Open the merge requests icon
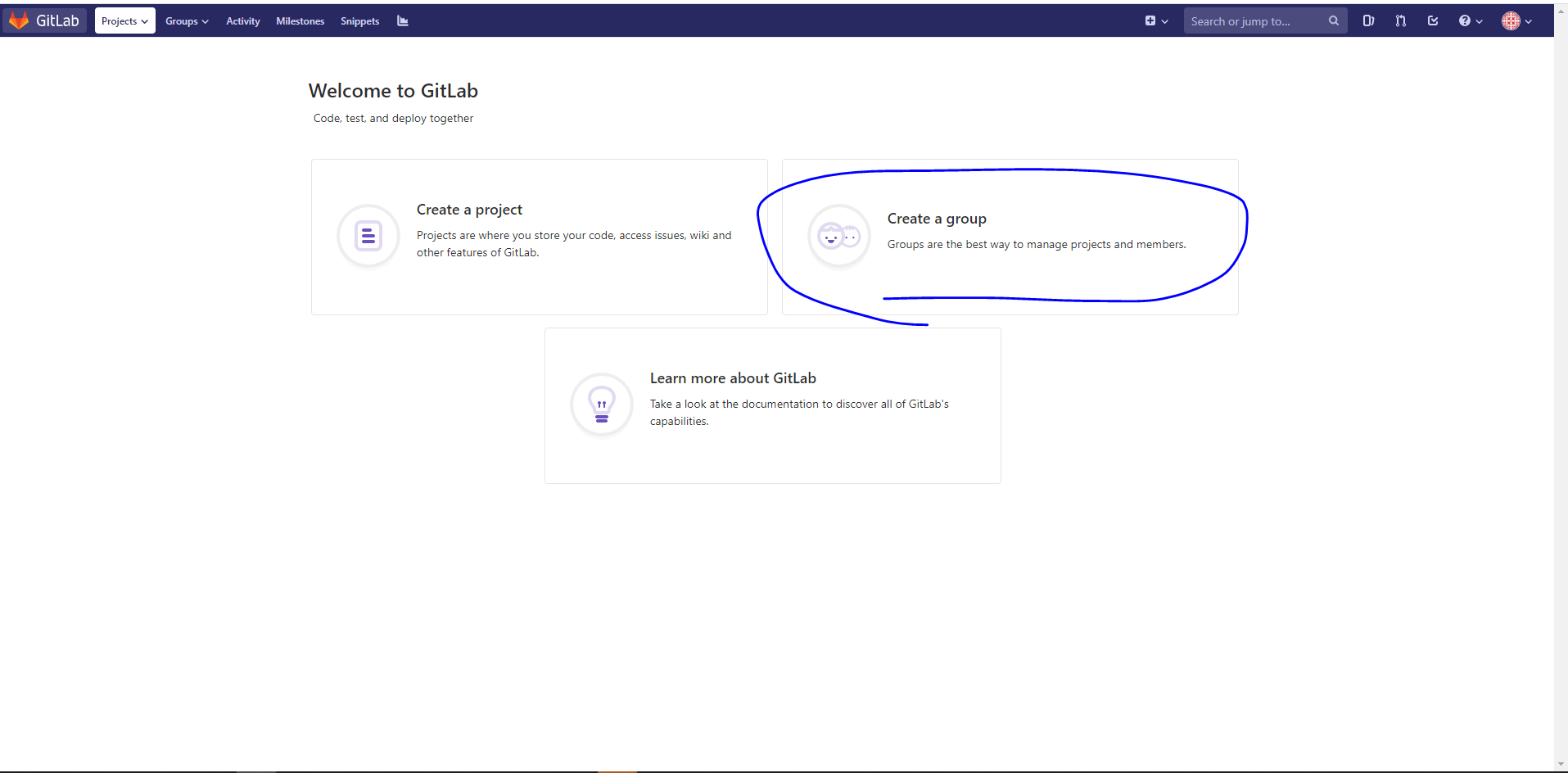The image size is (1568, 773). [x=1401, y=21]
